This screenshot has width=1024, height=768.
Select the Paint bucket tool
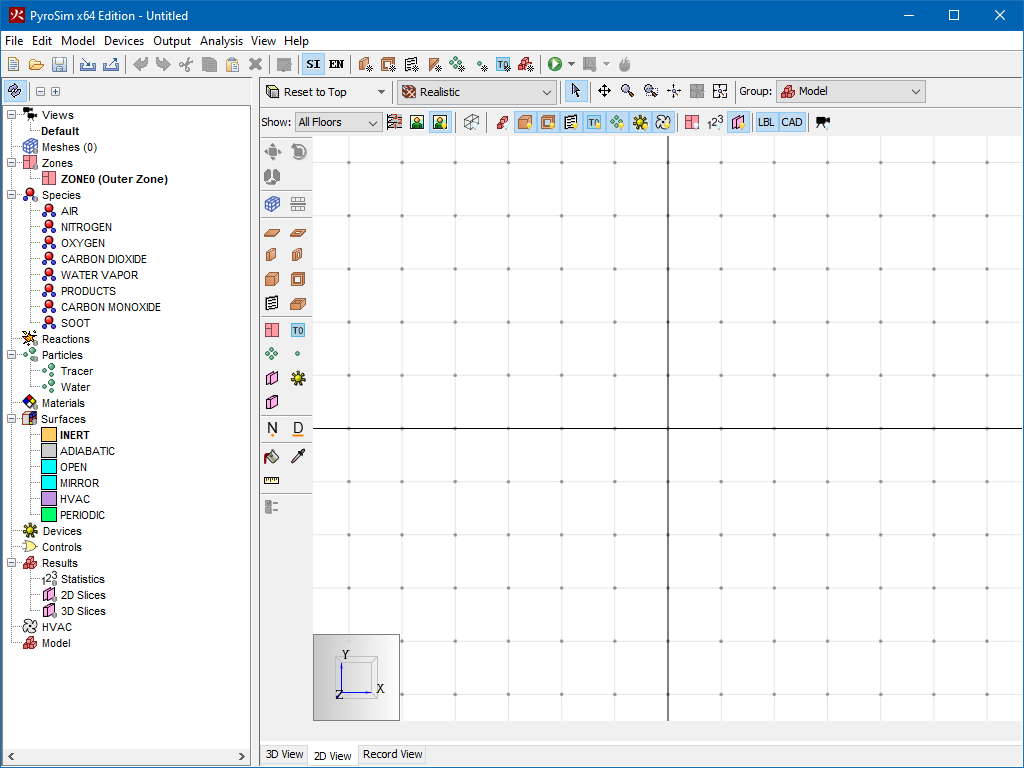(272, 456)
